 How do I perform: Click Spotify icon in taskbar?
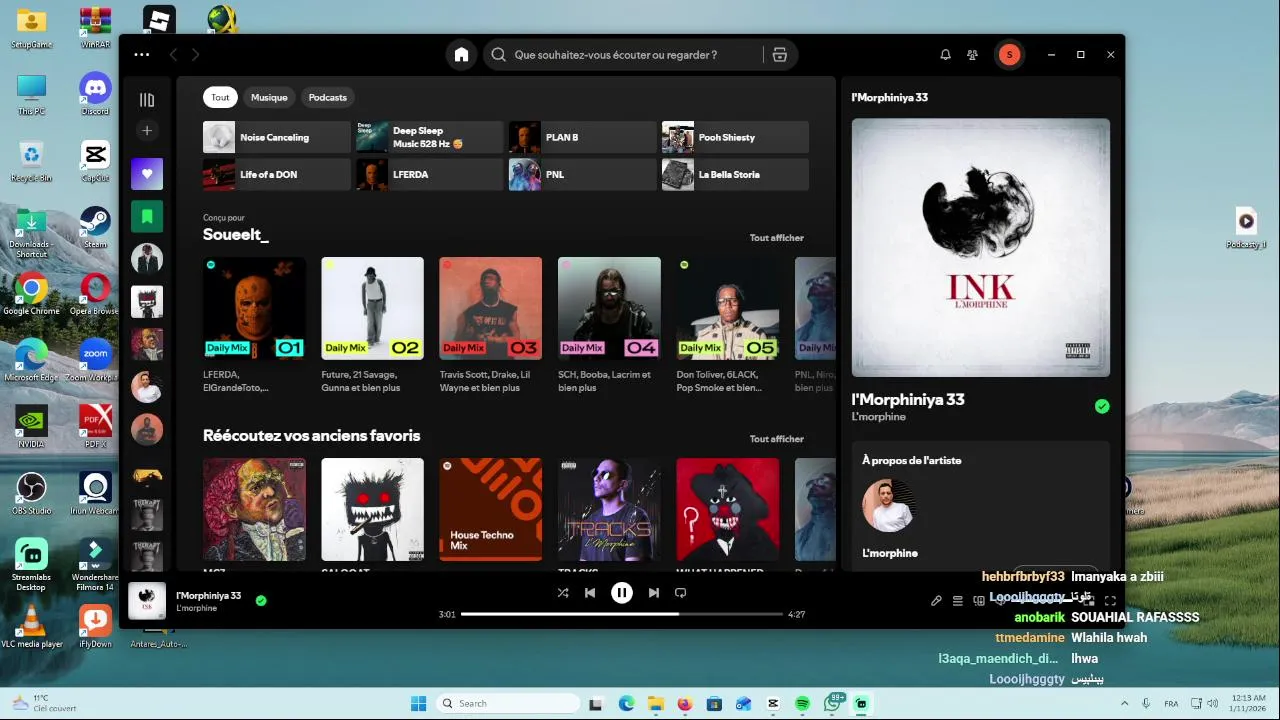pos(802,704)
